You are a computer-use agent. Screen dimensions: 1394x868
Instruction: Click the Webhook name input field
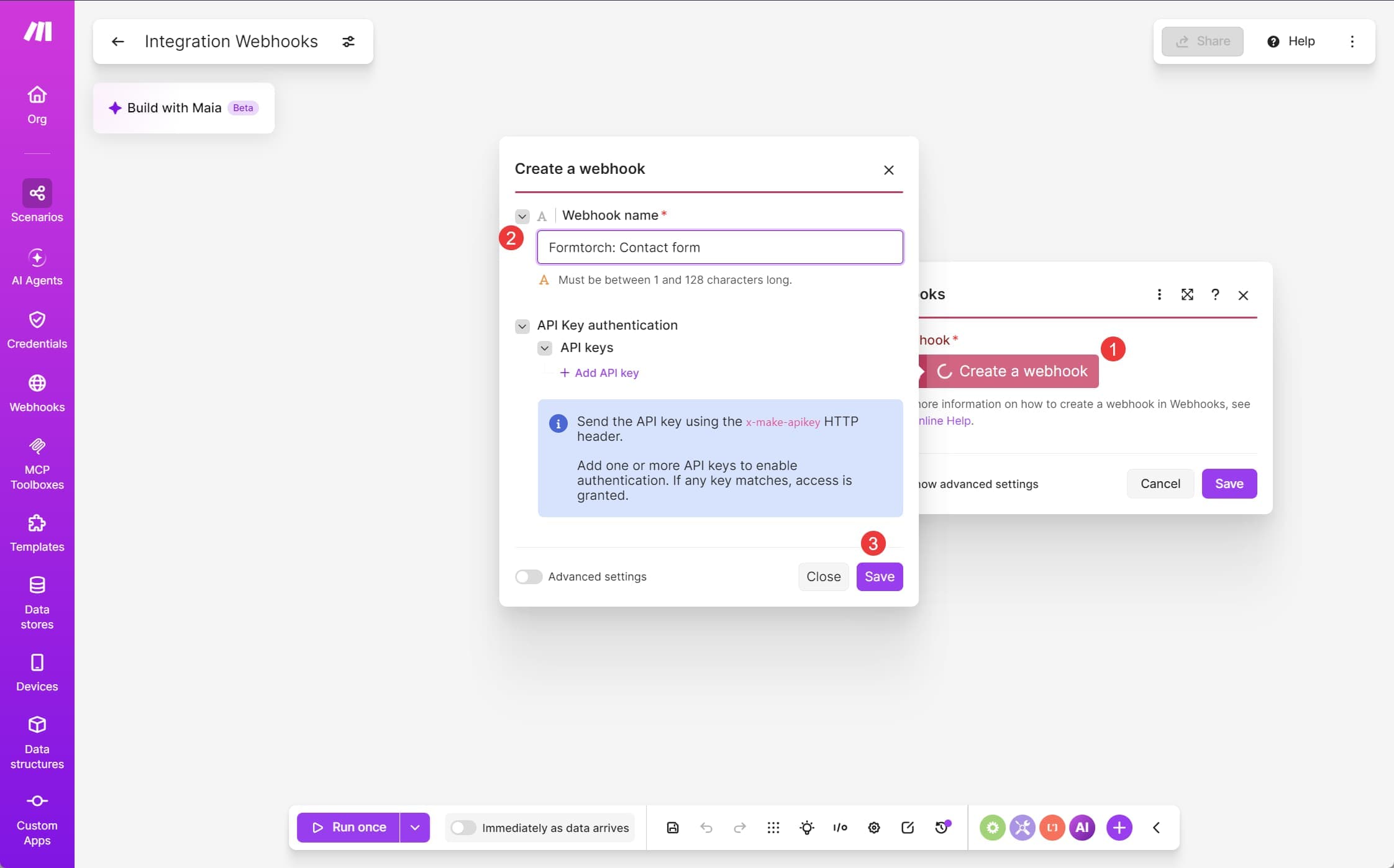click(x=720, y=247)
